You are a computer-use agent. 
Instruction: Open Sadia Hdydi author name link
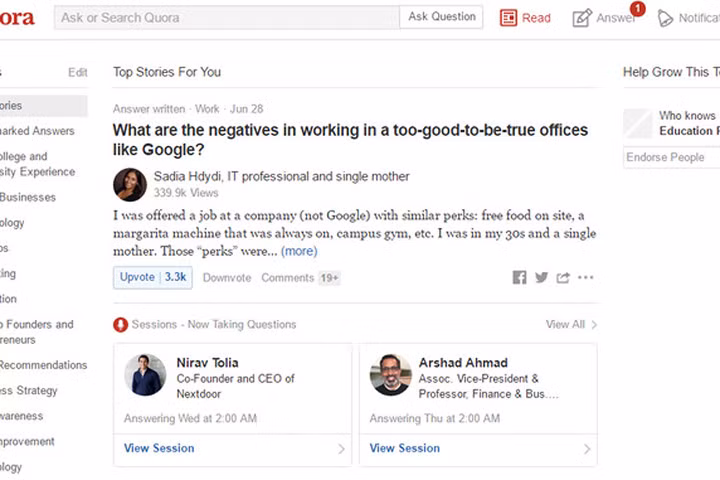point(187,176)
